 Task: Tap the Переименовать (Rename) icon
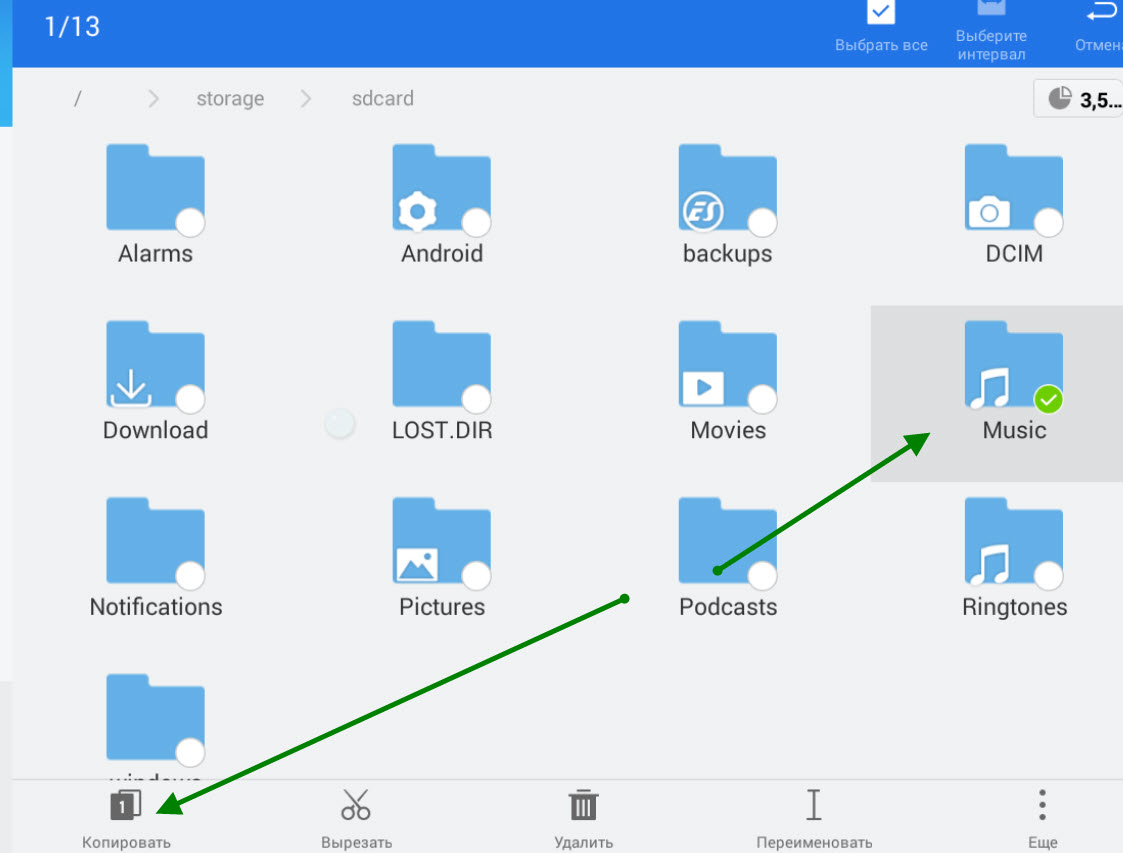(813, 804)
